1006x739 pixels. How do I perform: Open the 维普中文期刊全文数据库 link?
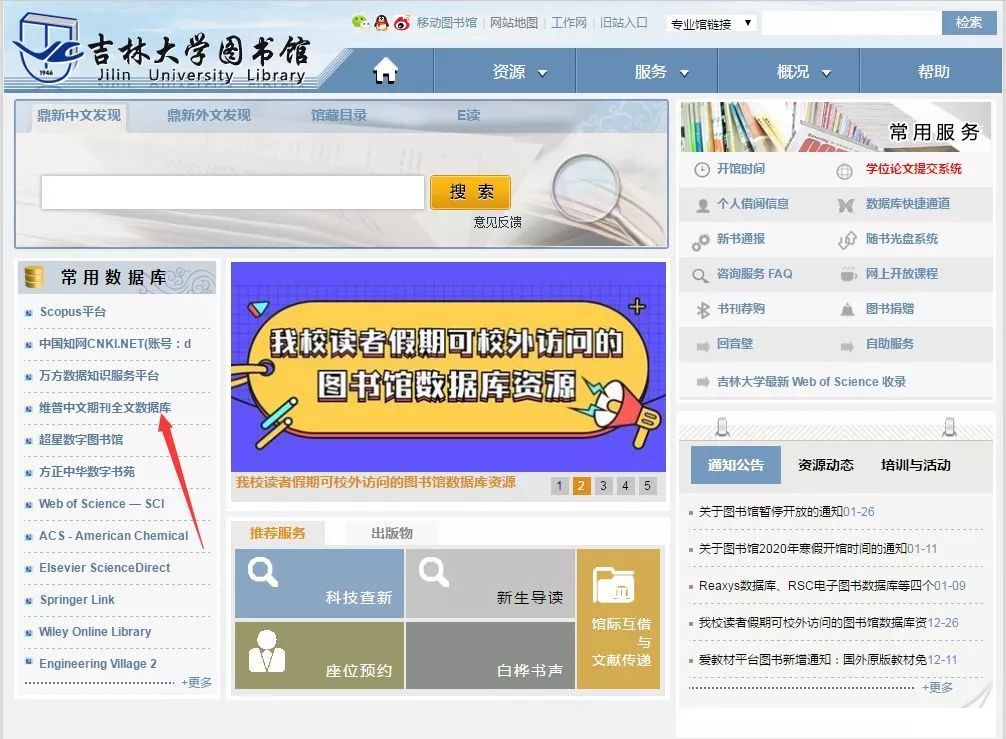[x=105, y=408]
